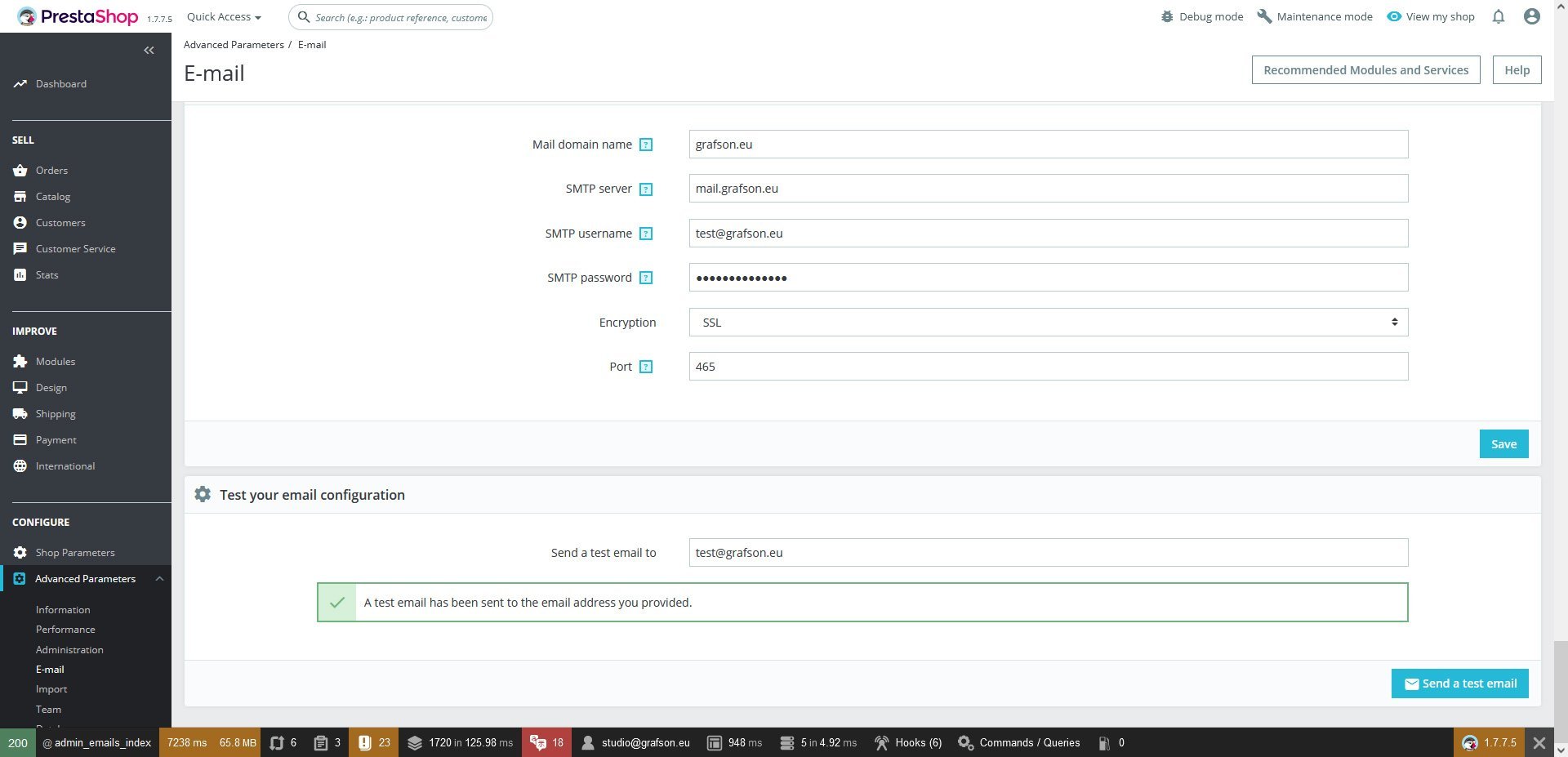Click the Port help icon
The width and height of the screenshot is (1568, 757).
(646, 367)
